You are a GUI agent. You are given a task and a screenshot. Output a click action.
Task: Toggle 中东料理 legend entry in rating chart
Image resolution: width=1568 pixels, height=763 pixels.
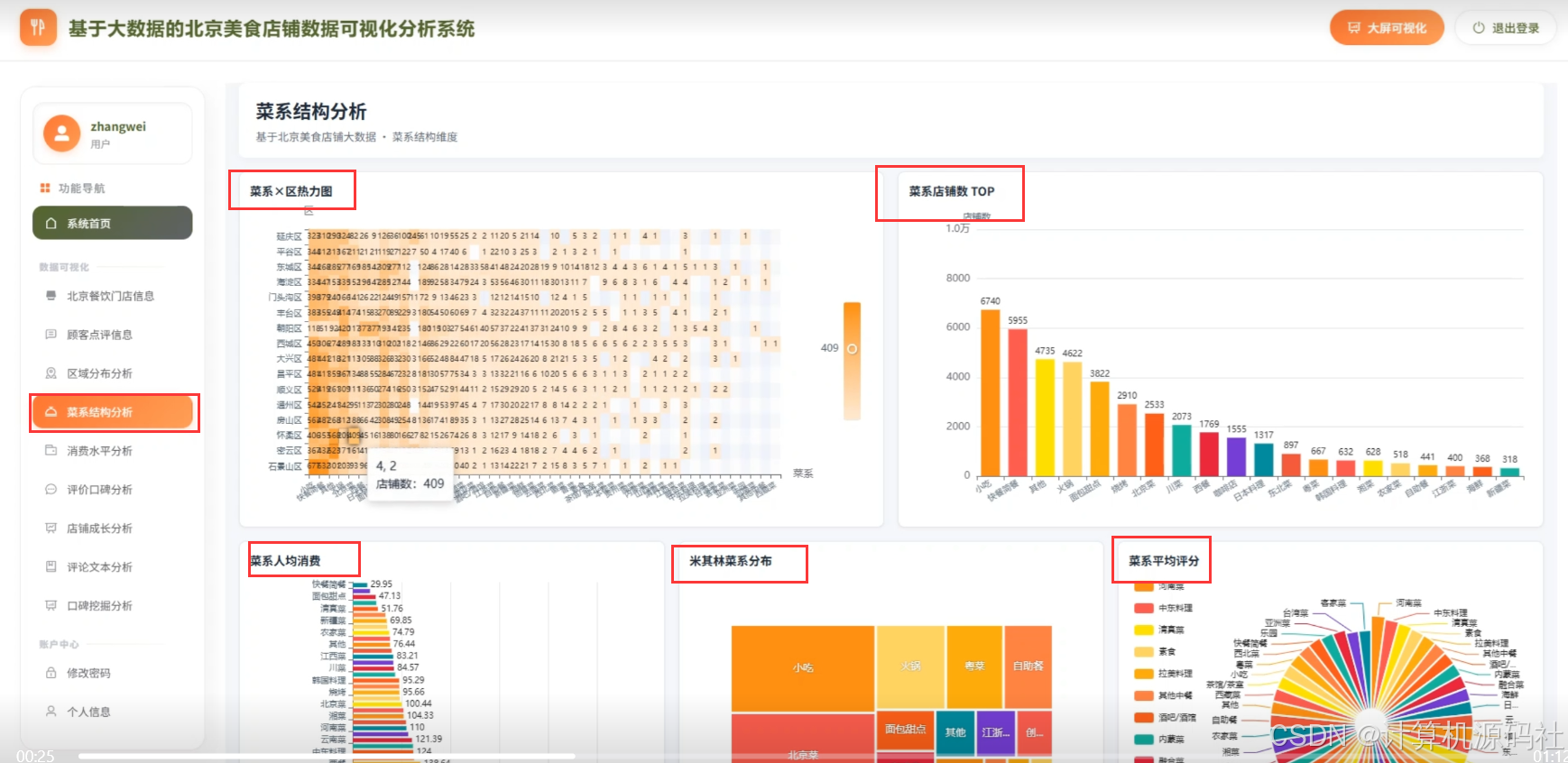coord(1164,608)
